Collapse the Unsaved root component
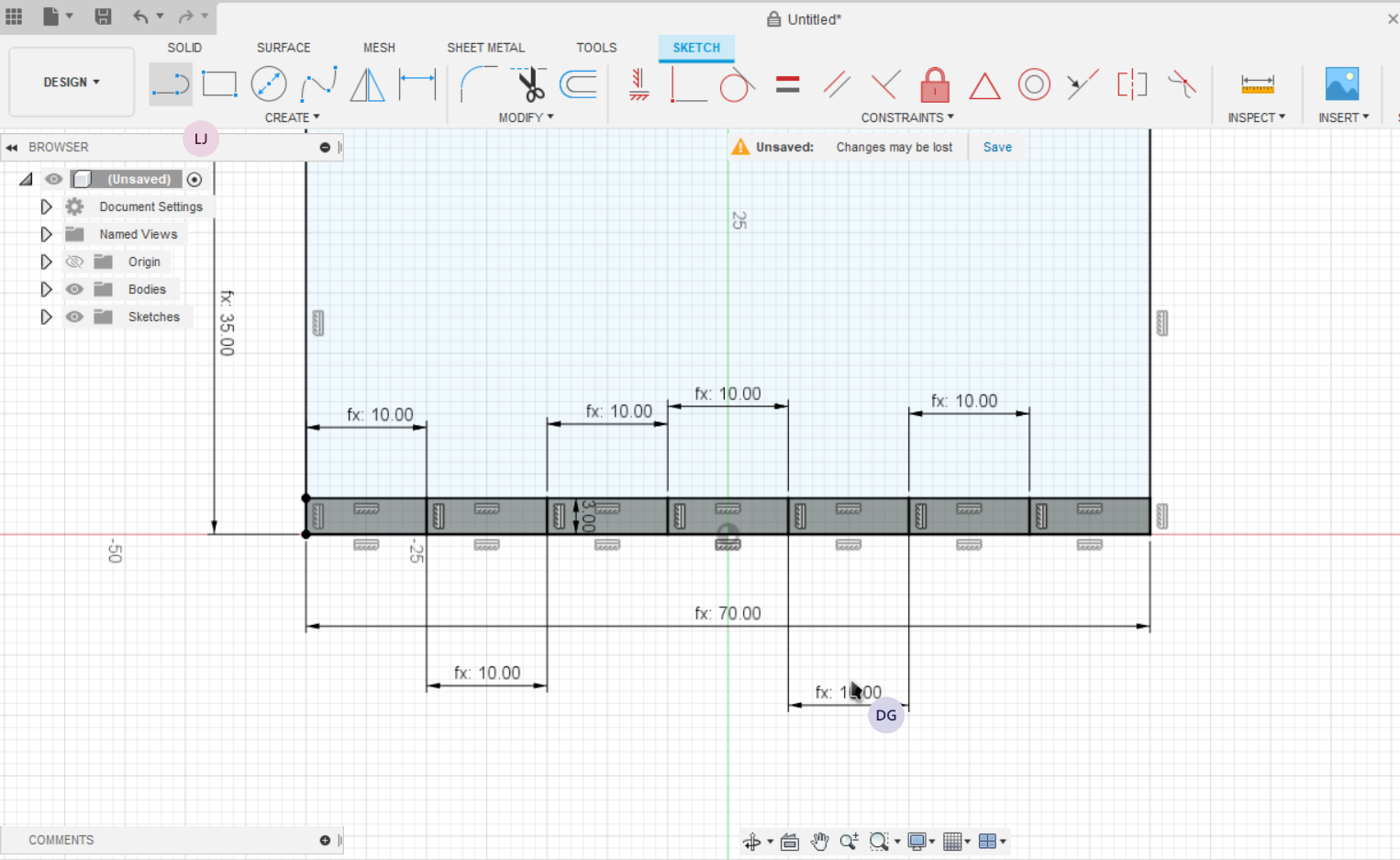 point(26,179)
